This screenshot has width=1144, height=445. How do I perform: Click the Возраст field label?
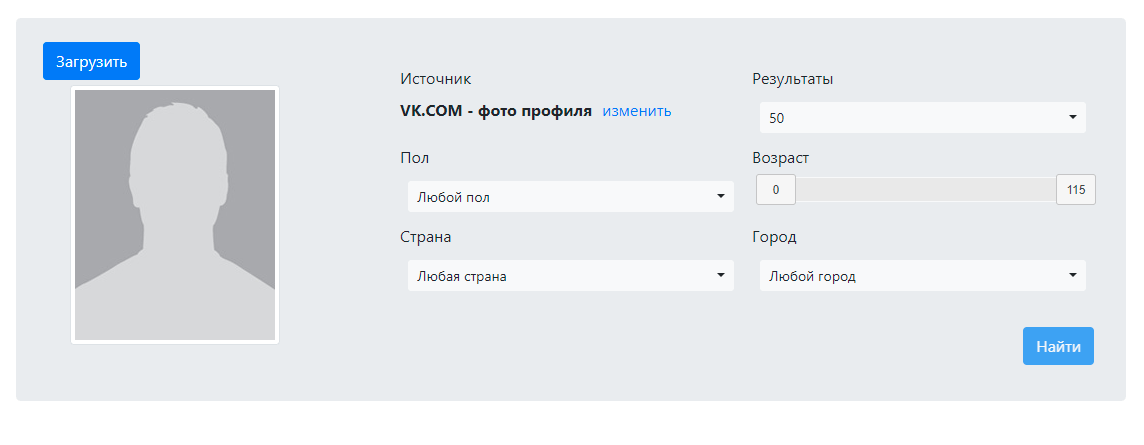(x=780, y=158)
